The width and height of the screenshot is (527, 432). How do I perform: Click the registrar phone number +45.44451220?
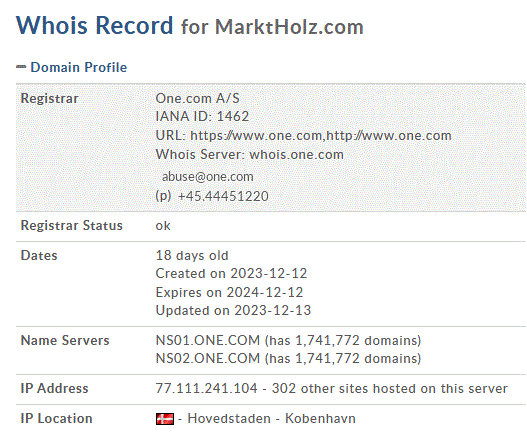tap(223, 196)
